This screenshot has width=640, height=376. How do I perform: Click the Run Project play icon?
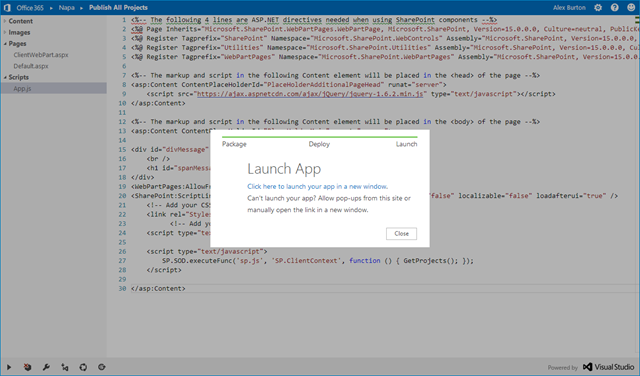pyautogui.click(x=9, y=367)
